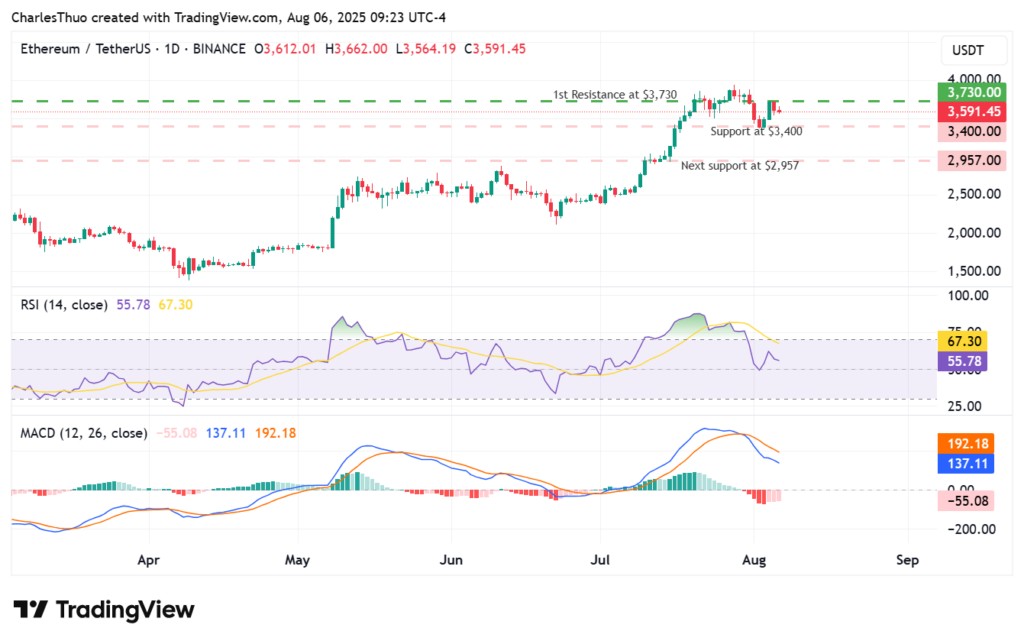Viewport: 1024px width, 644px height.
Task: Click the red 3,591.45 current price label
Action: [969, 111]
